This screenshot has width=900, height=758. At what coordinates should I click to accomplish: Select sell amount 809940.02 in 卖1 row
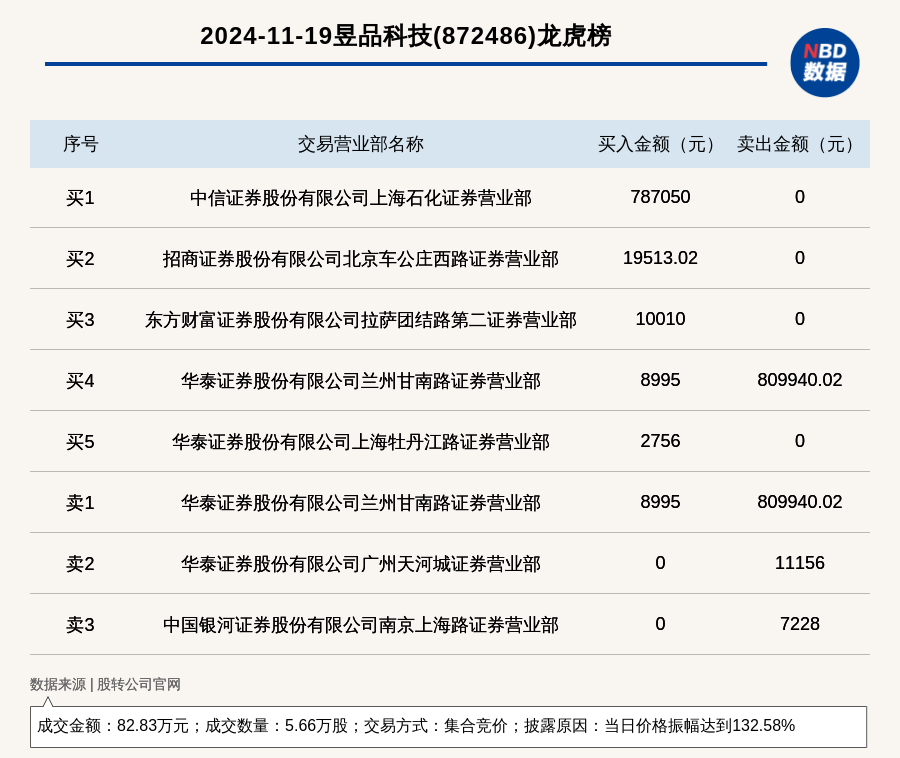point(800,502)
